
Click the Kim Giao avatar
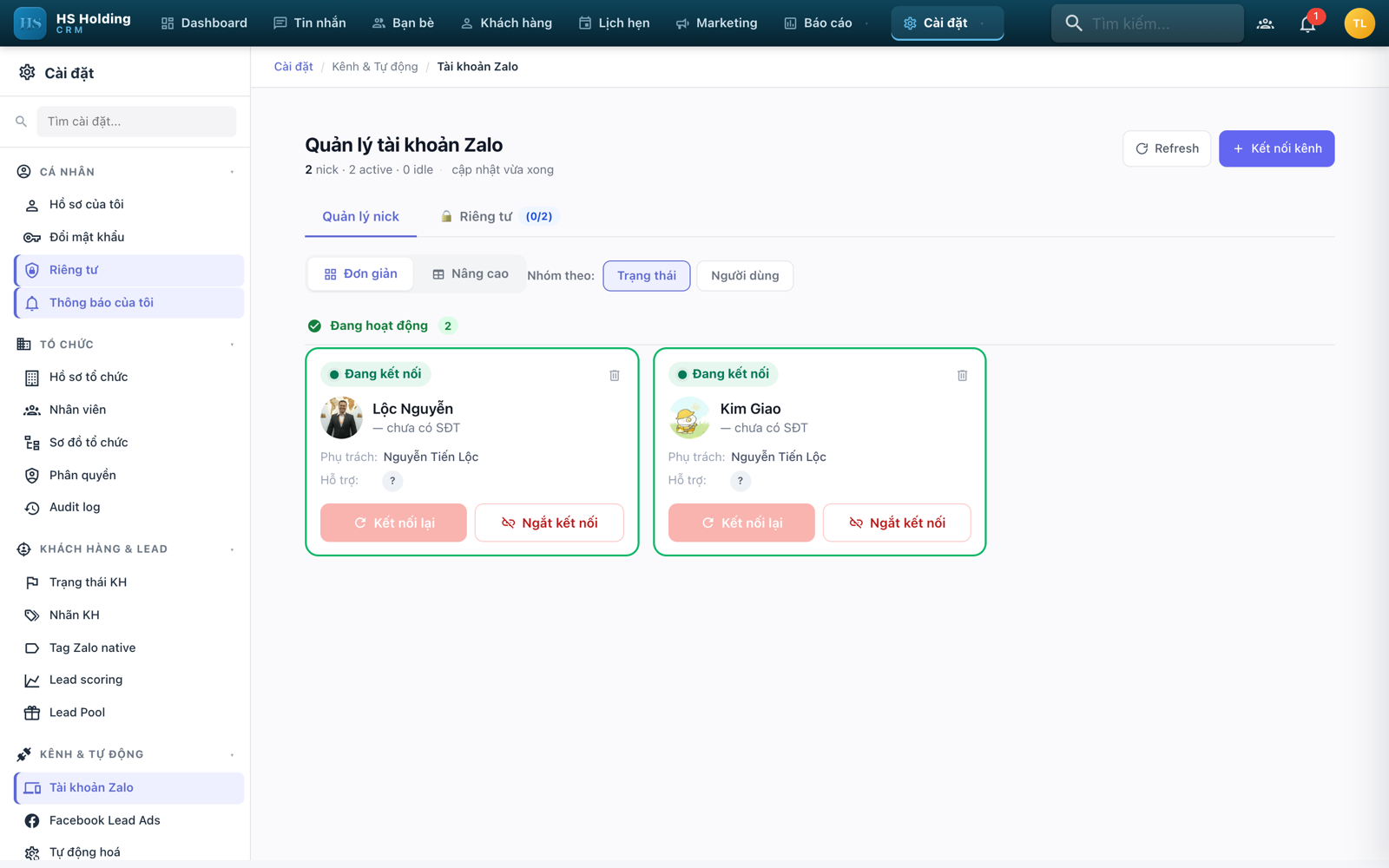[689, 418]
